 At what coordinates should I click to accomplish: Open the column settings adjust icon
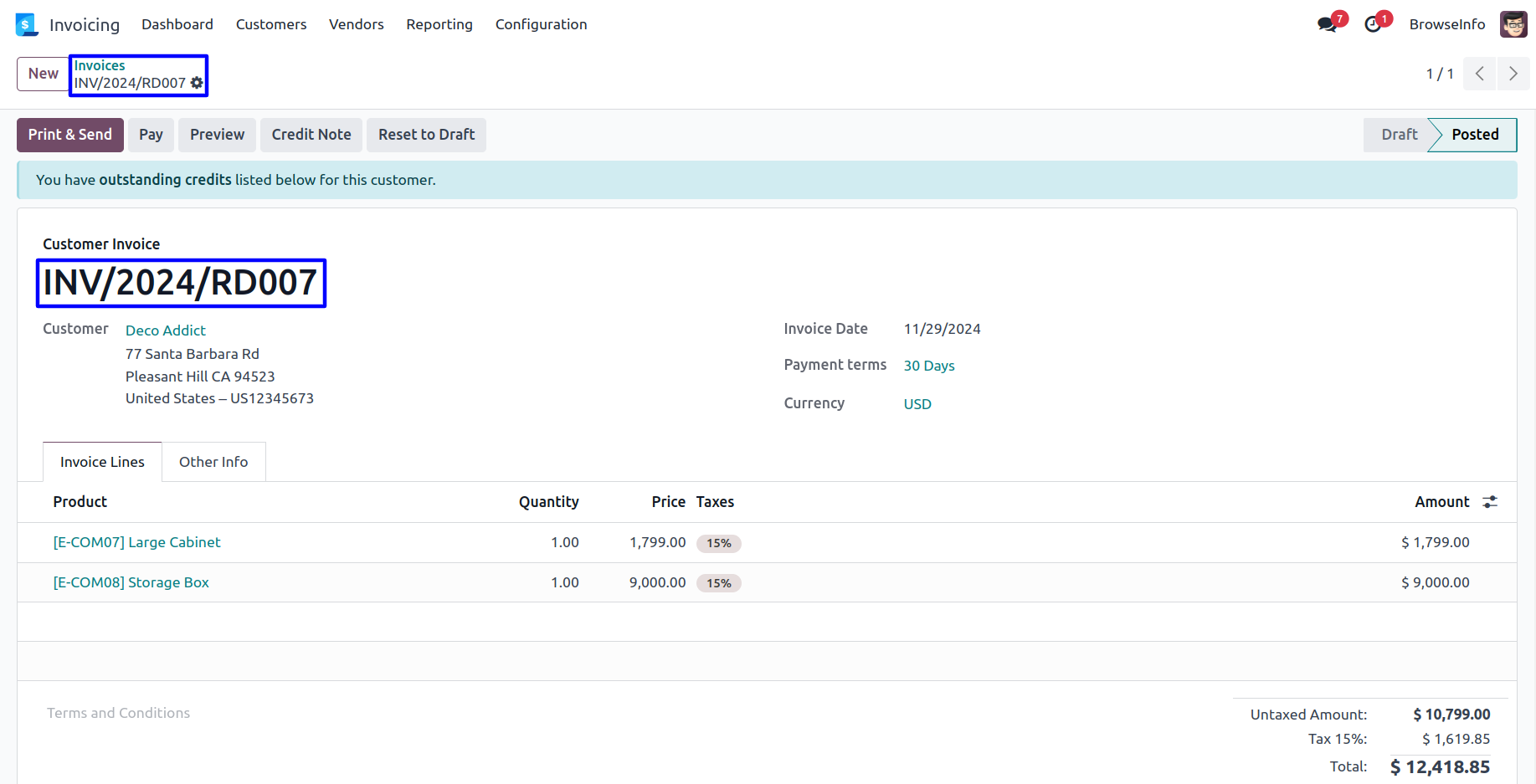pos(1490,502)
